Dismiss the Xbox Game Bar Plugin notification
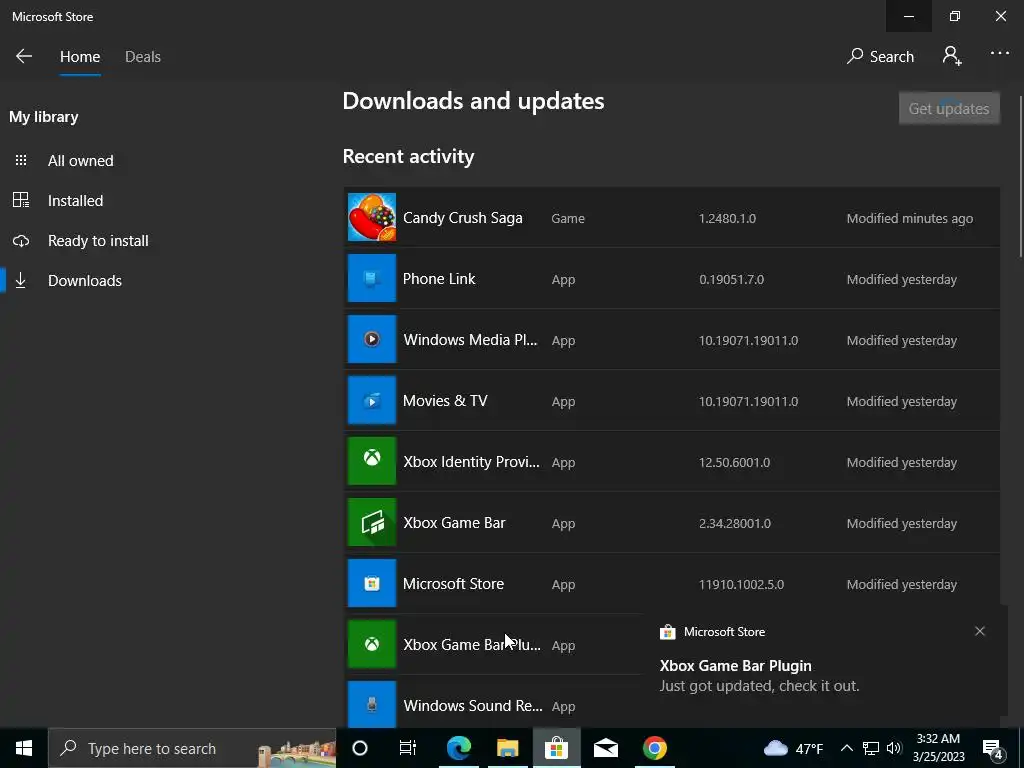 [x=980, y=631]
